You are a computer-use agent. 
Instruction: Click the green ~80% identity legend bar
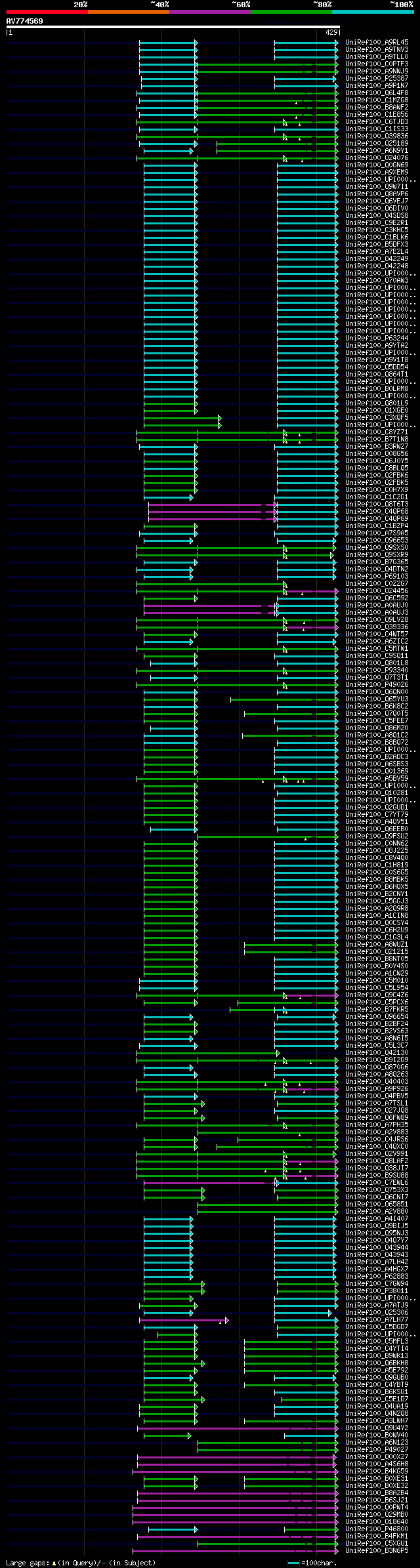291,11
